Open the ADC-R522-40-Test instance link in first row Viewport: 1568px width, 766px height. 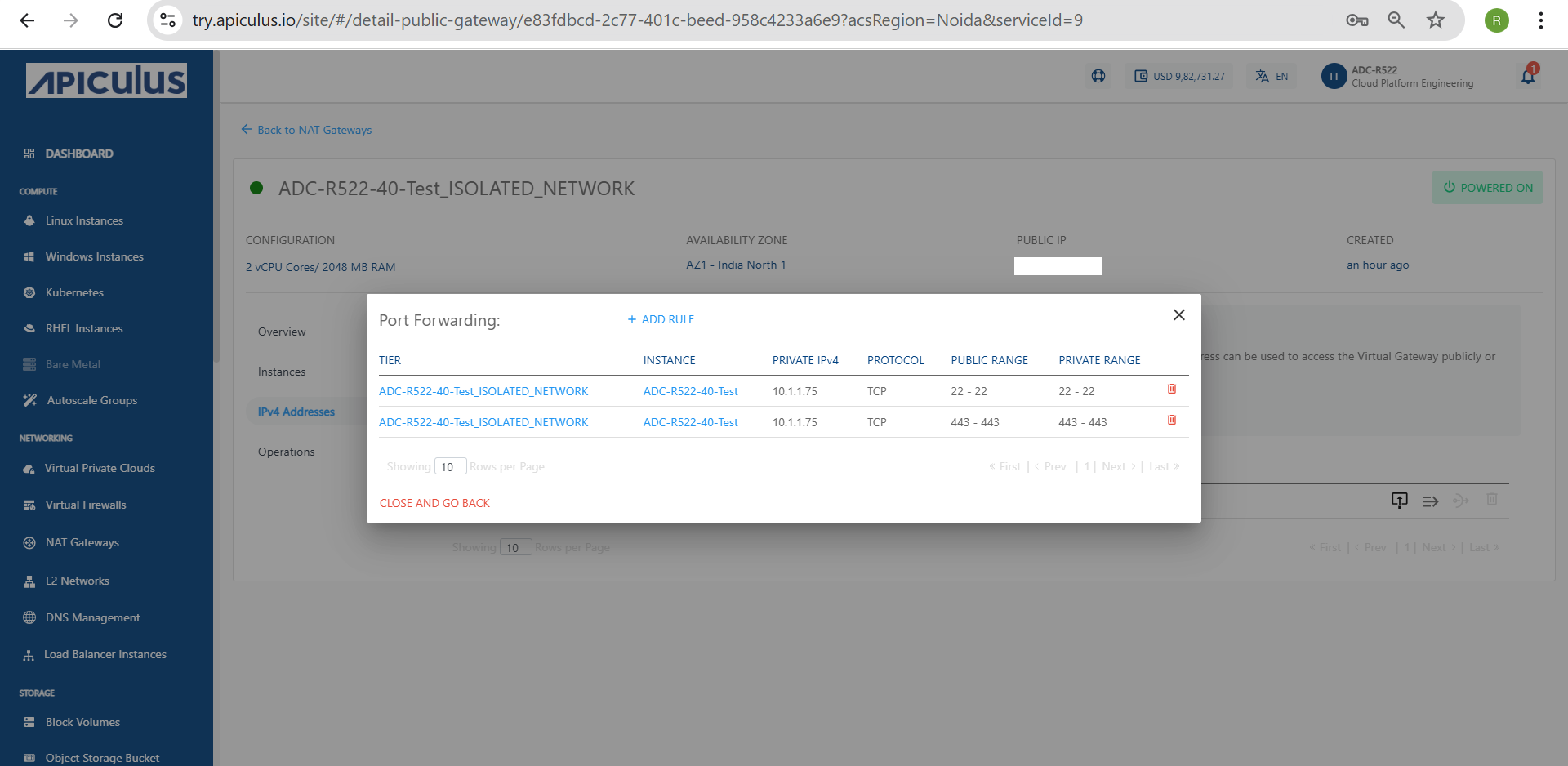coord(690,391)
